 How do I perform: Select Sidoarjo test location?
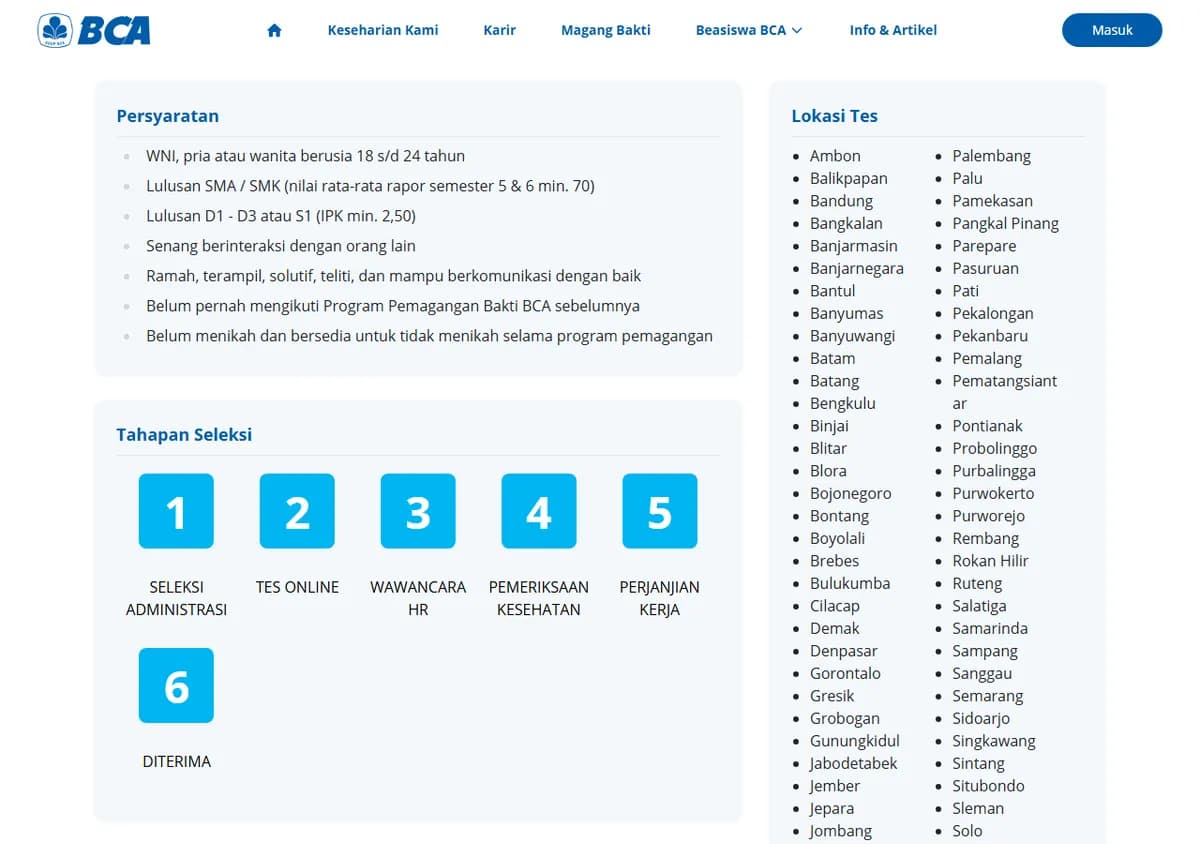coord(982,718)
